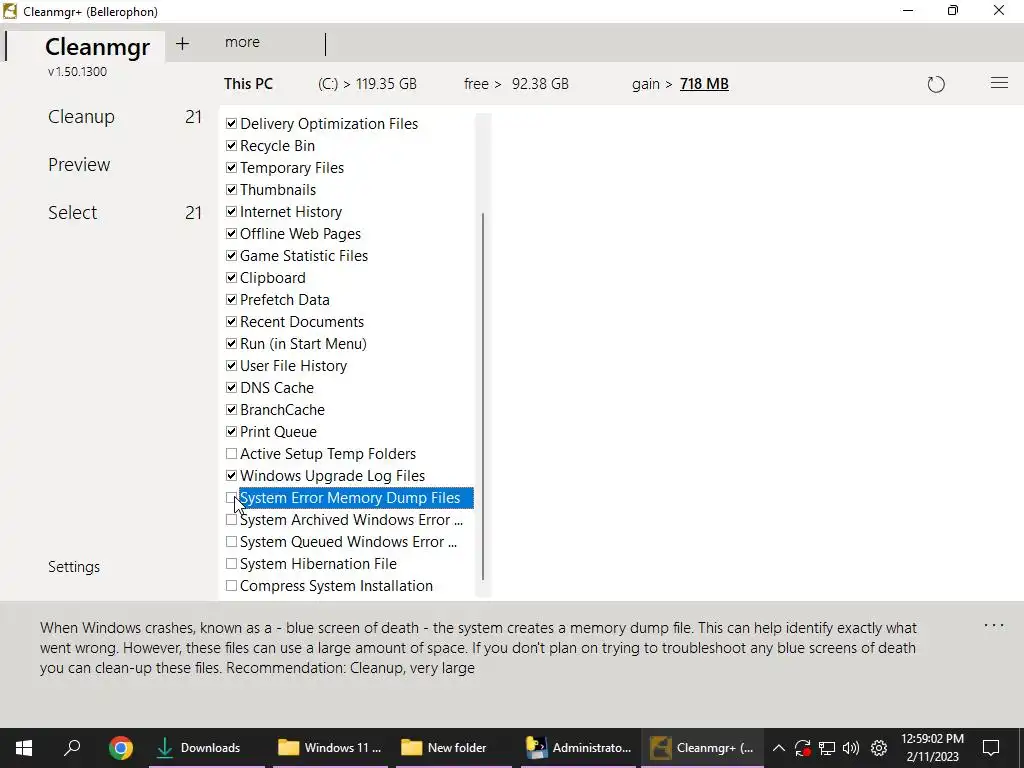Click the volume speaker tray icon
The height and width of the screenshot is (768, 1024).
point(851,748)
